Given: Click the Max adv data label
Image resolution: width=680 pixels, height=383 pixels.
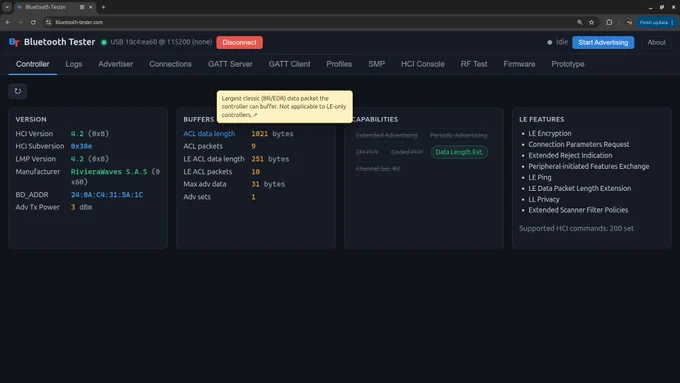Looking at the screenshot, I should coord(205,184).
